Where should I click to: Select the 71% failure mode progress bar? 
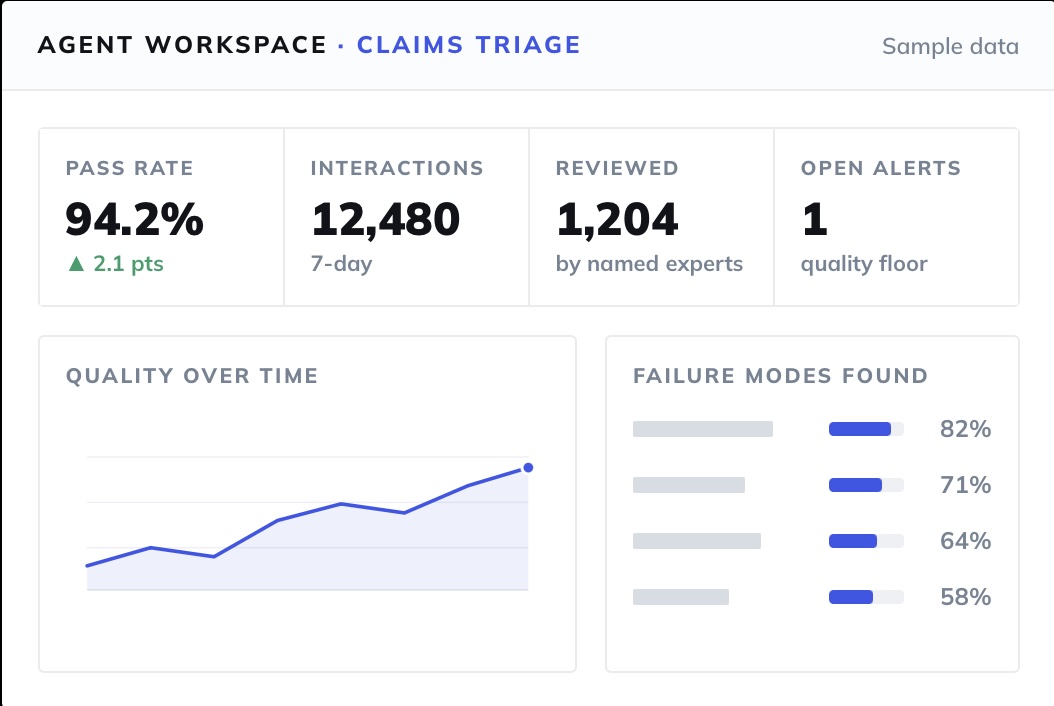point(866,485)
